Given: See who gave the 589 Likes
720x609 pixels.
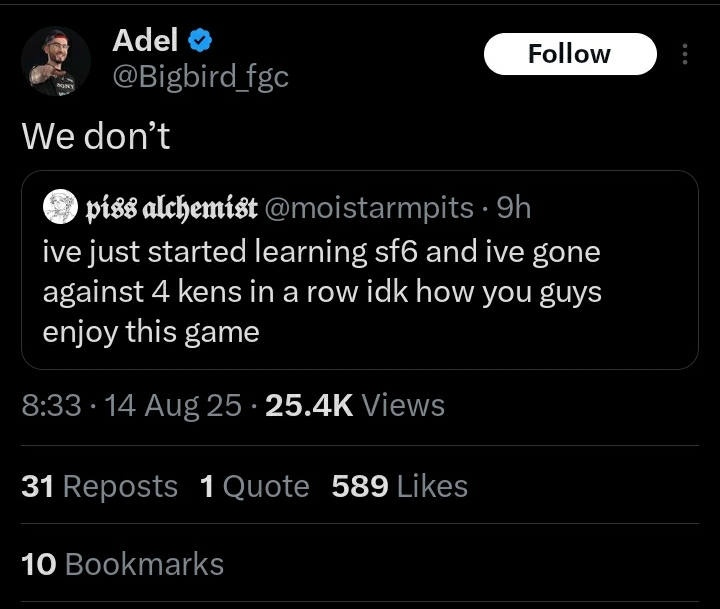Looking at the screenshot, I should [399, 486].
